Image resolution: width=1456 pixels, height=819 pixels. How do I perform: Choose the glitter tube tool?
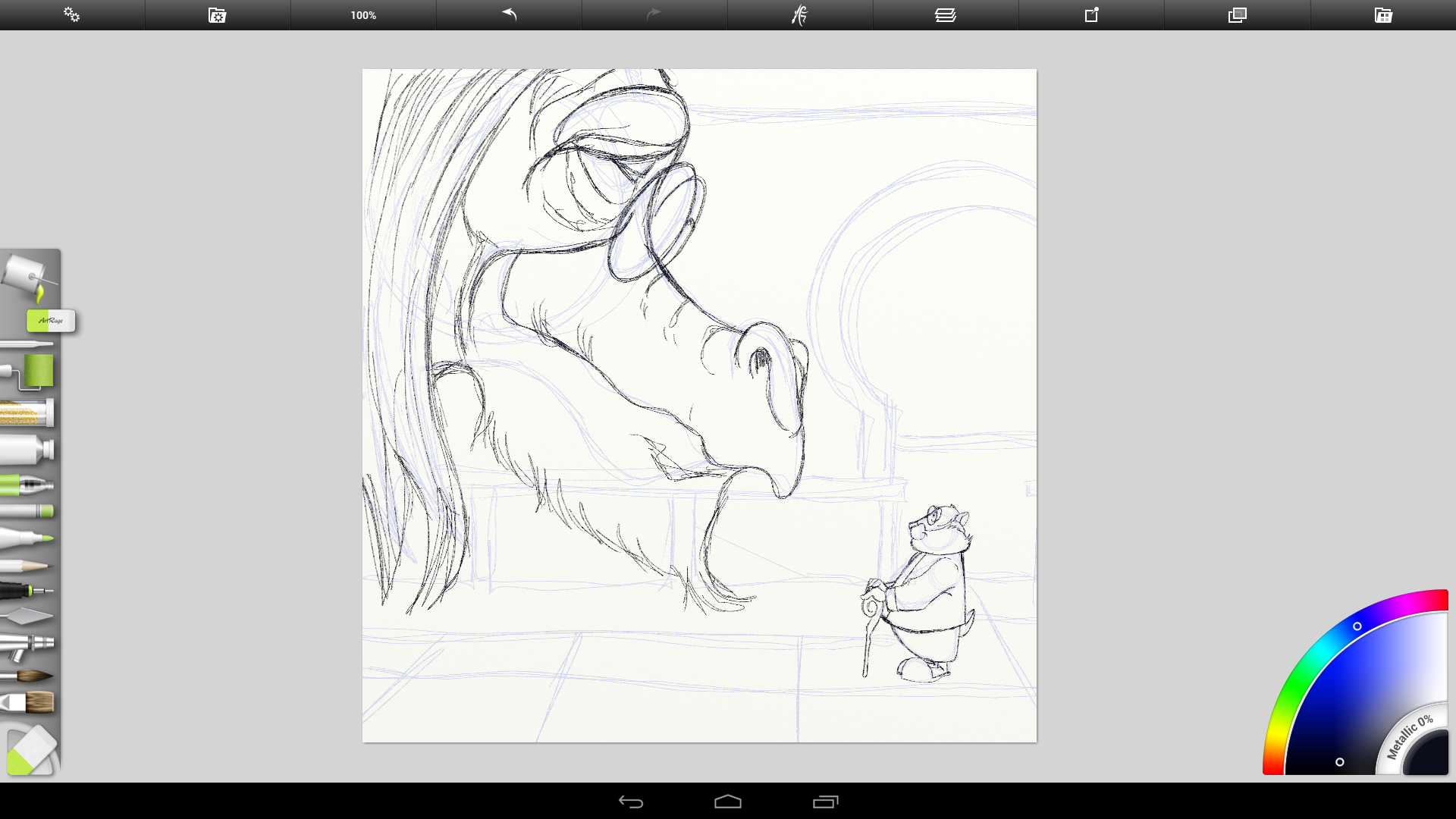[27, 413]
